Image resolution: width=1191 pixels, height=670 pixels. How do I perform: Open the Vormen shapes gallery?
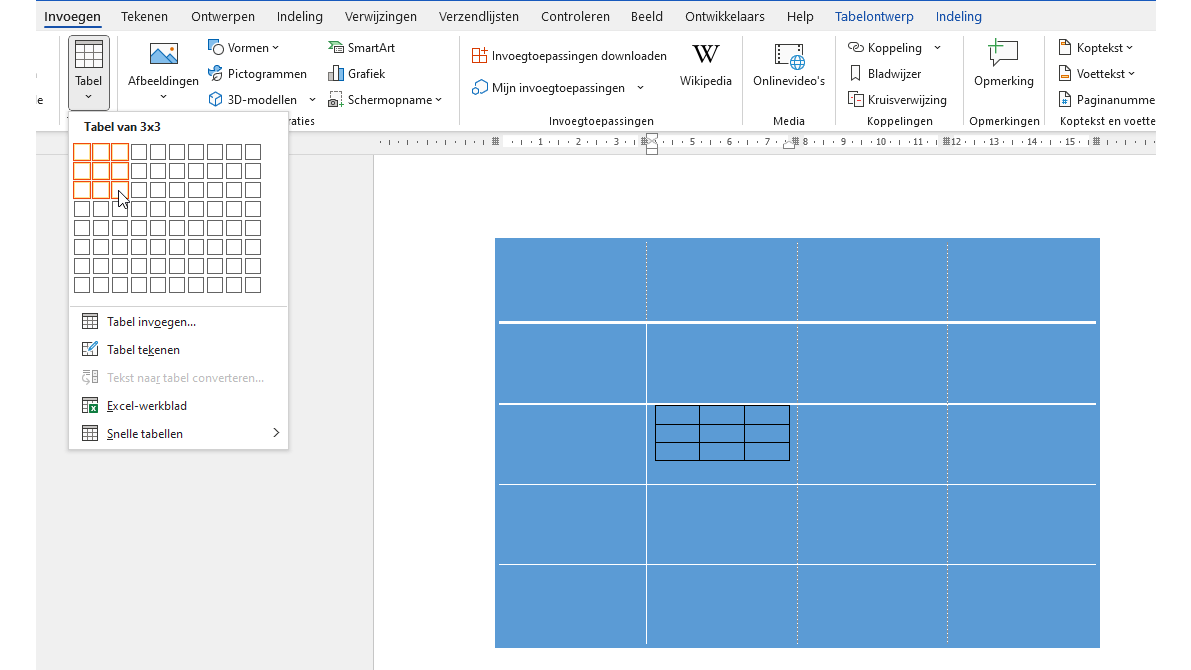[x=244, y=48]
